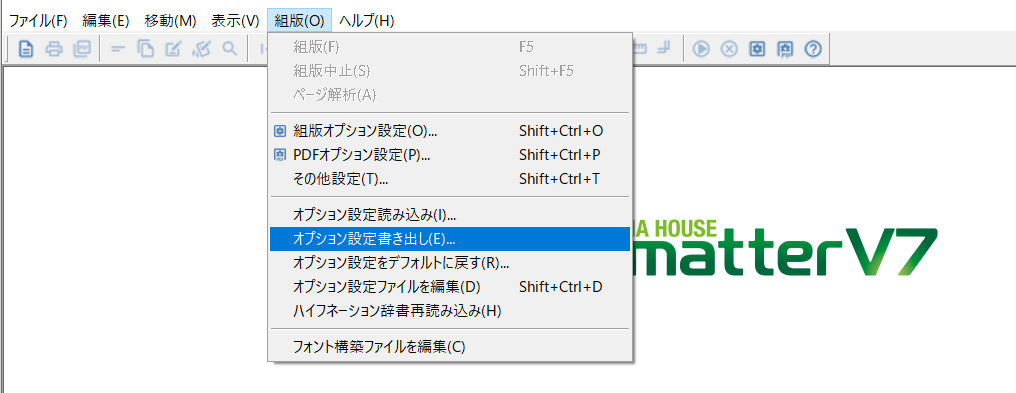1016x393 pixels.
Task: Click the help question mark toolbar icon
Action: coord(814,49)
